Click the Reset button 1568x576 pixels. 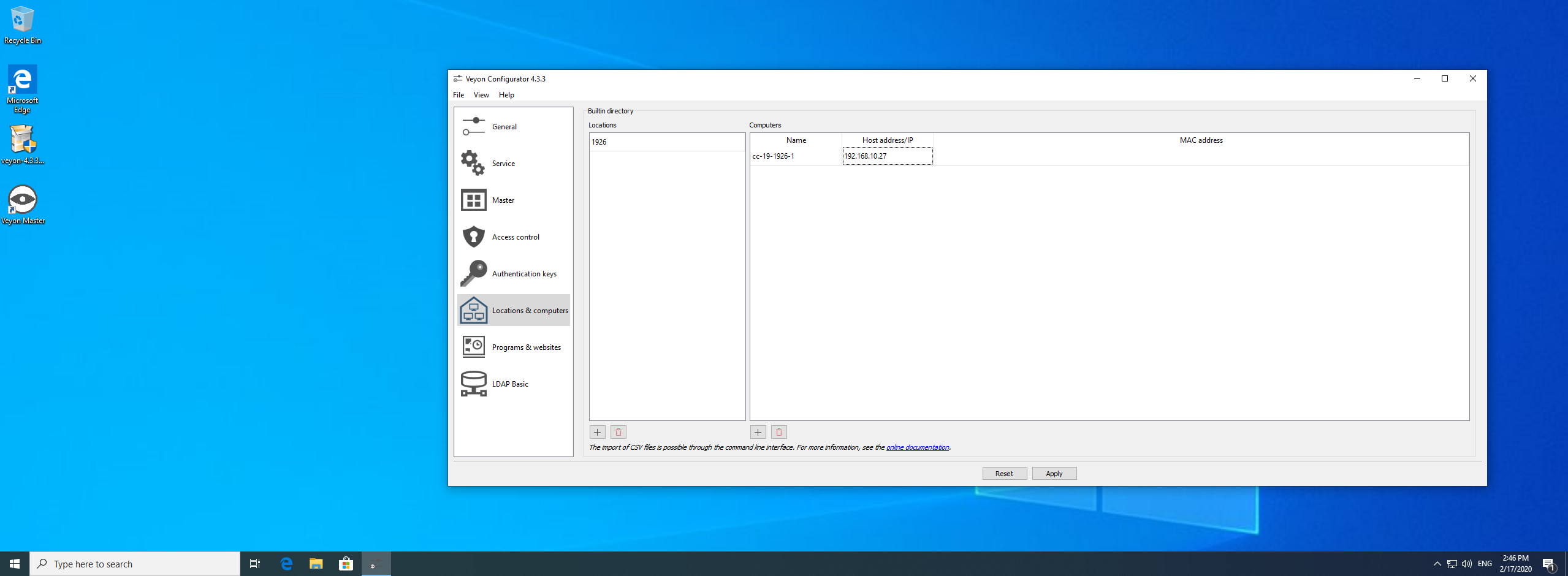[1004, 474]
